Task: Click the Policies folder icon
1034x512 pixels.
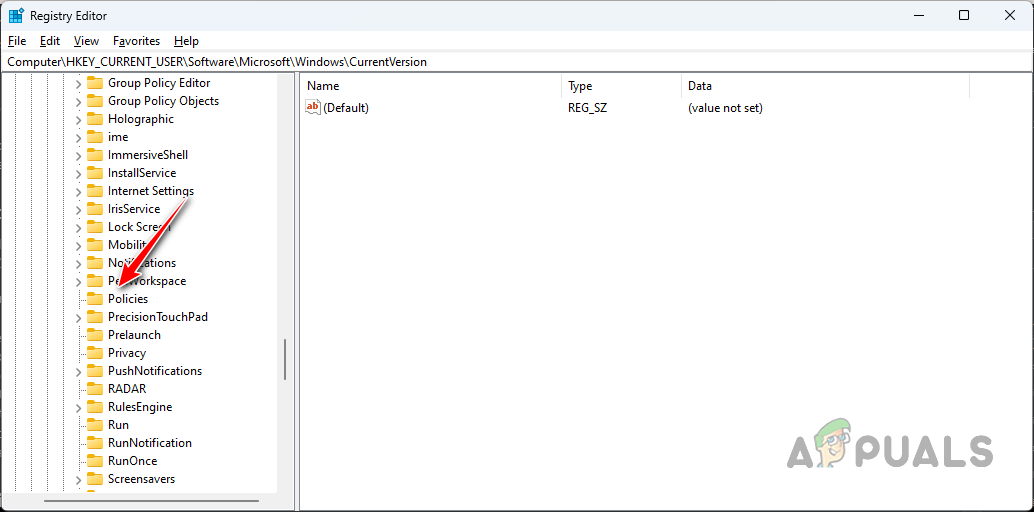Action: [96, 299]
